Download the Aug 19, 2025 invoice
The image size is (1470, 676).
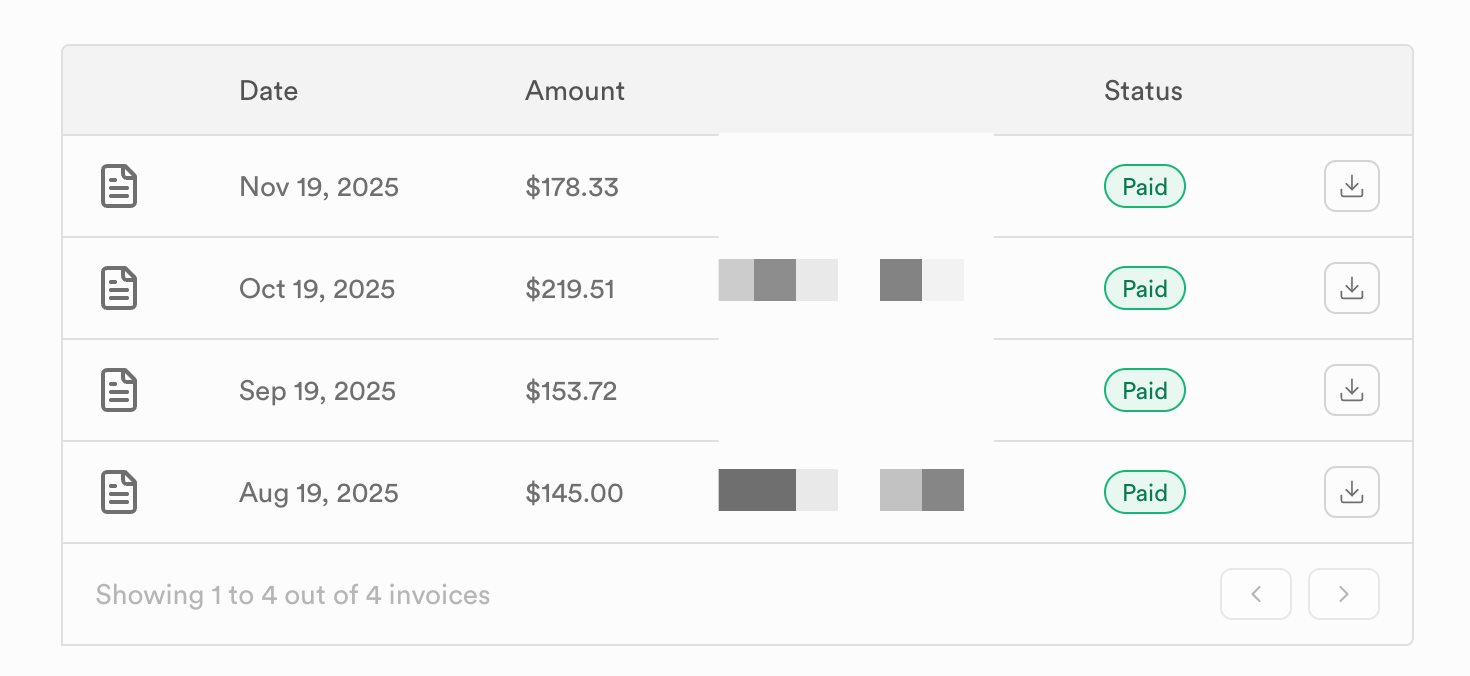click(1351, 493)
